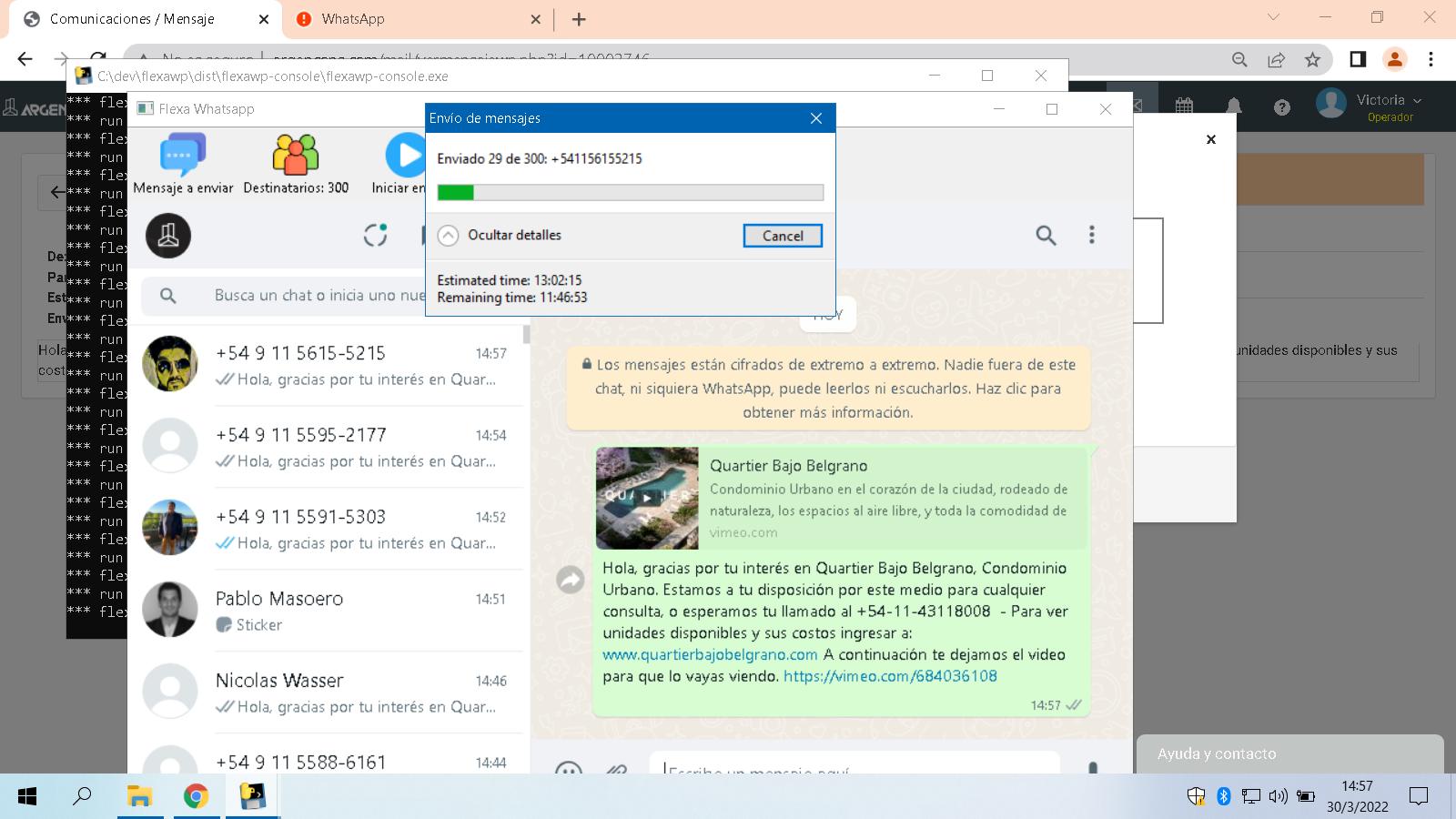Click the message sending progress bar
The image size is (1456, 819).
click(x=631, y=192)
